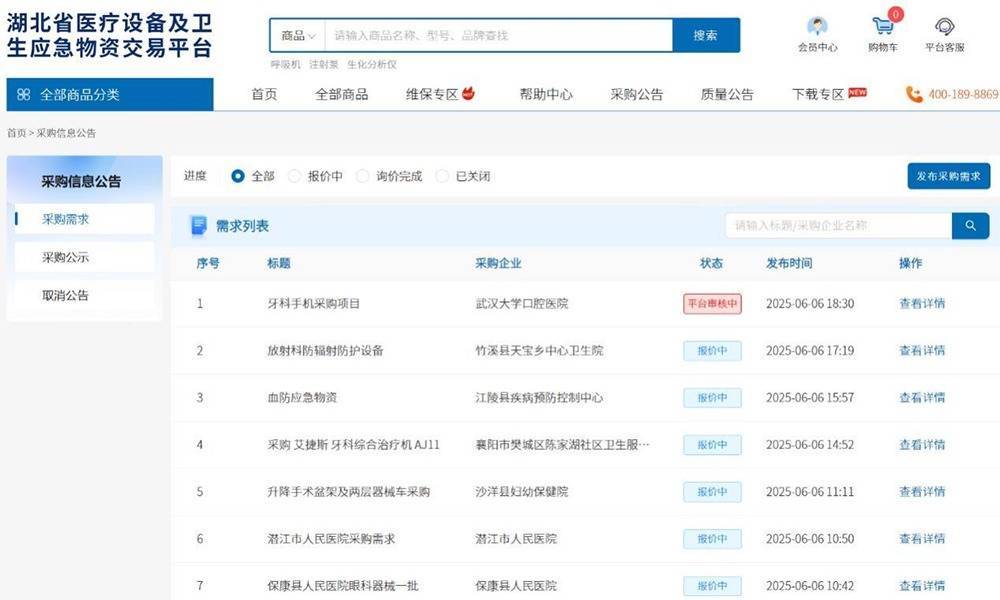Screen dimensions: 1000x600
Task: View details for 潜江市人民医院采购需求
Action: pyautogui.click(x=922, y=539)
